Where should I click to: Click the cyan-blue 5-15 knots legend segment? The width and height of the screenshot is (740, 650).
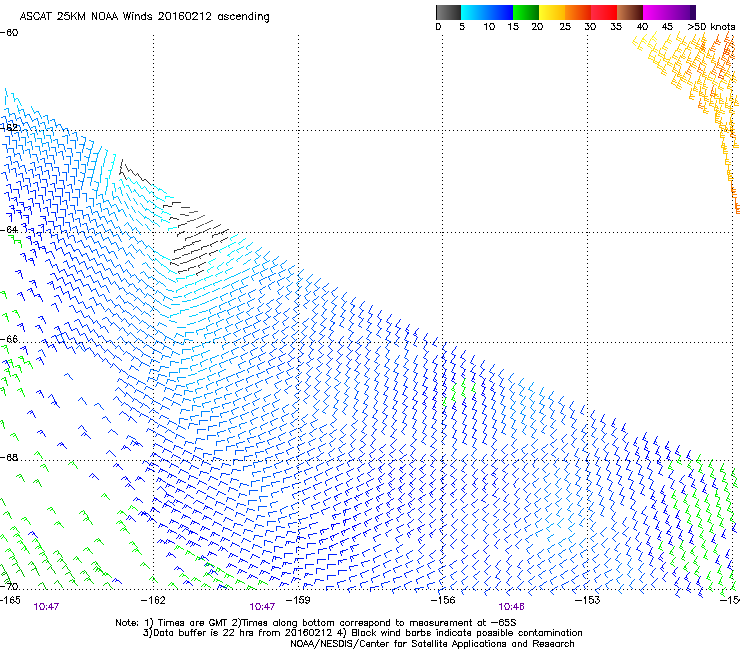coord(487,12)
